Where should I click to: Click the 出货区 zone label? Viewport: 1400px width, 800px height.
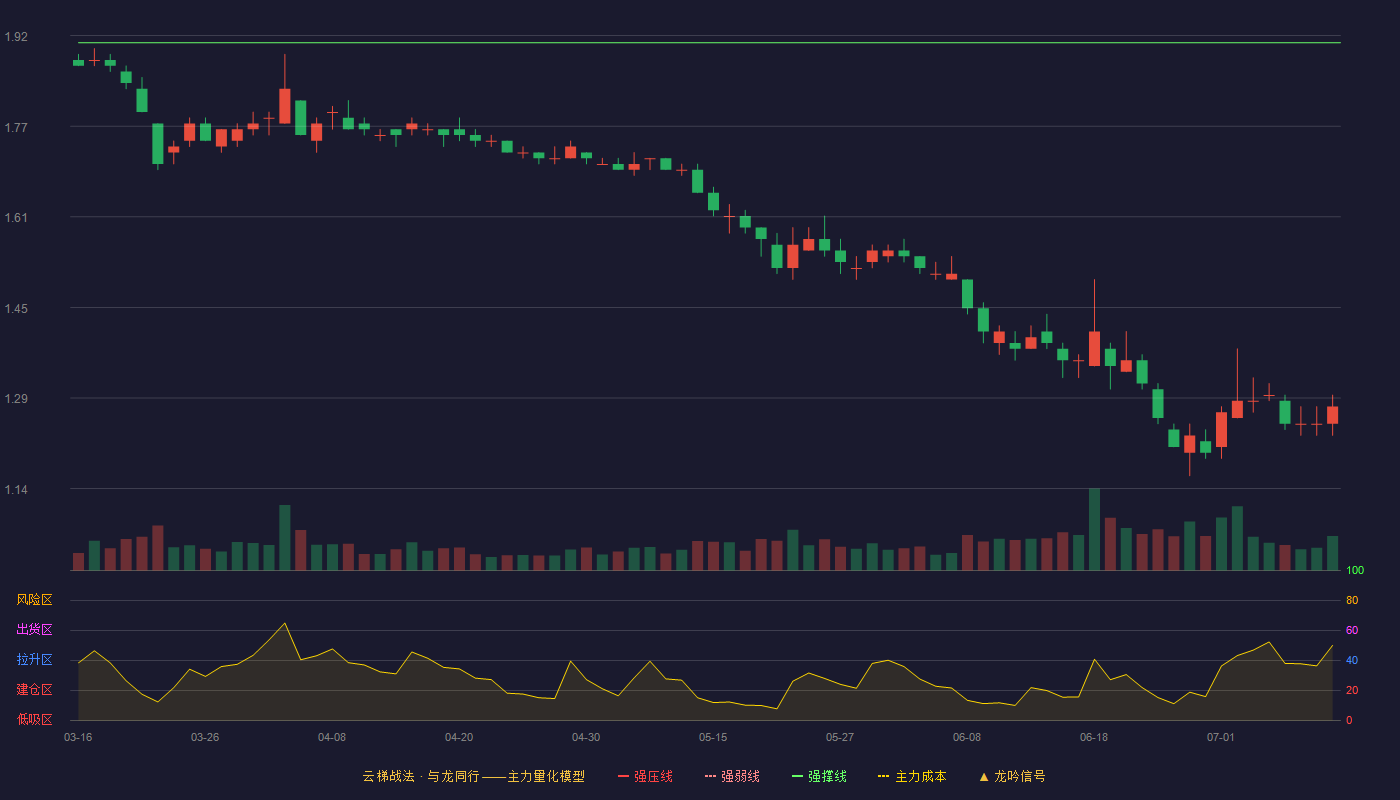pyautogui.click(x=34, y=630)
